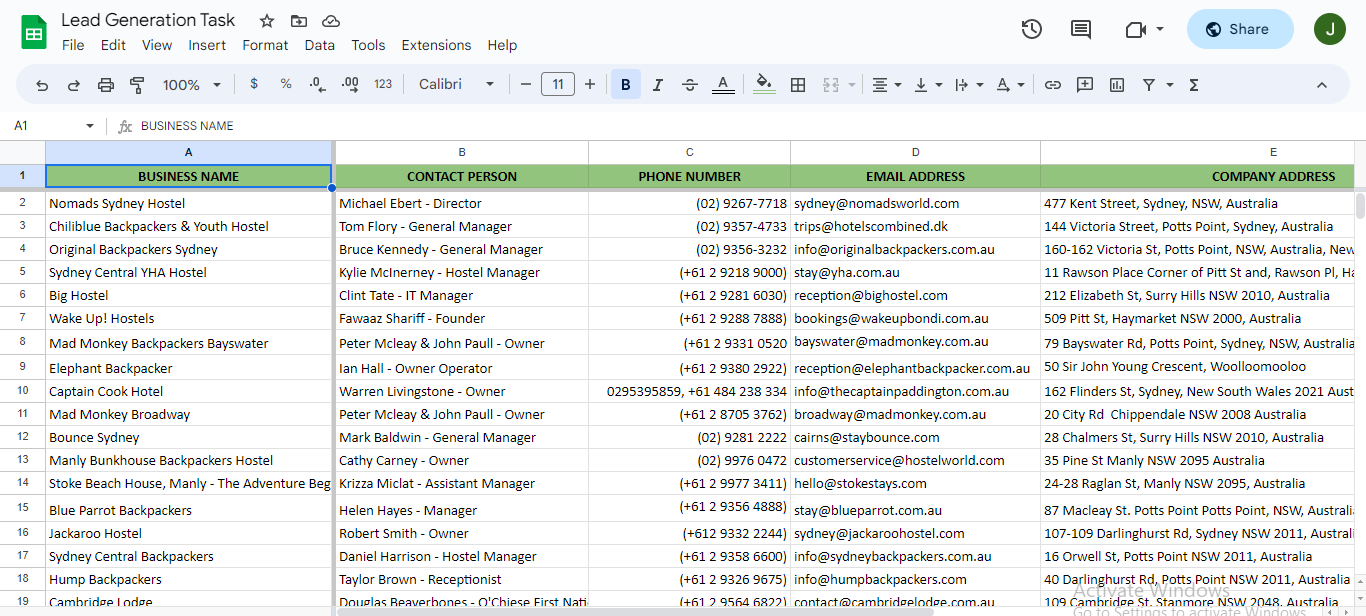
Task: Move document with folder icon
Action: pyautogui.click(x=299, y=21)
